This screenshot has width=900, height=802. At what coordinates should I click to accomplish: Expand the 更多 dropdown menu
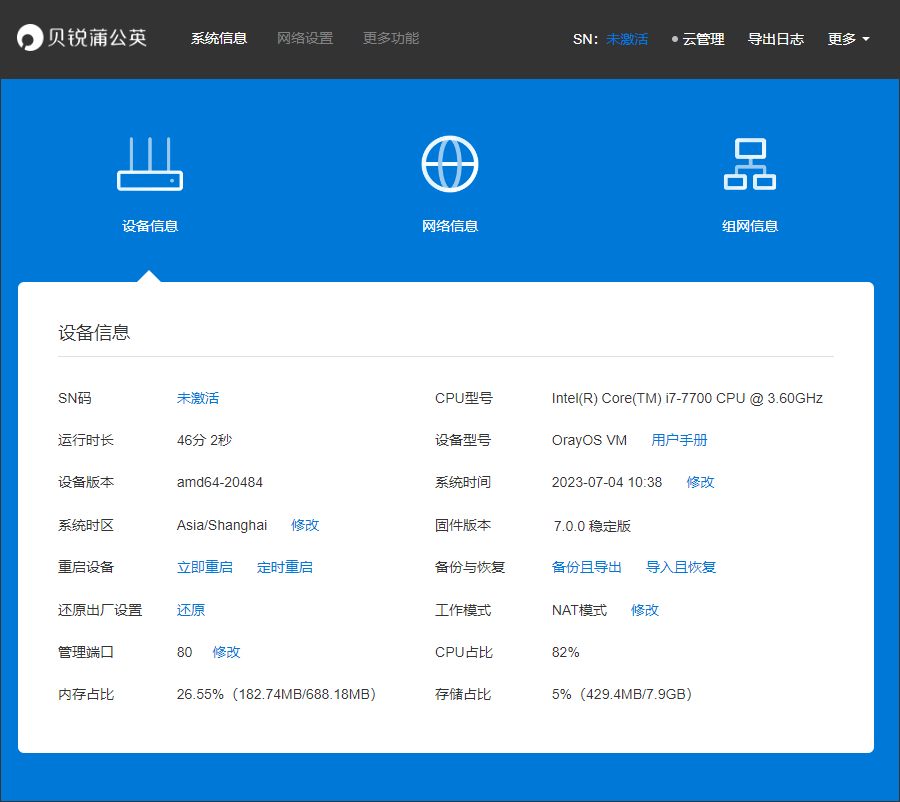[845, 39]
